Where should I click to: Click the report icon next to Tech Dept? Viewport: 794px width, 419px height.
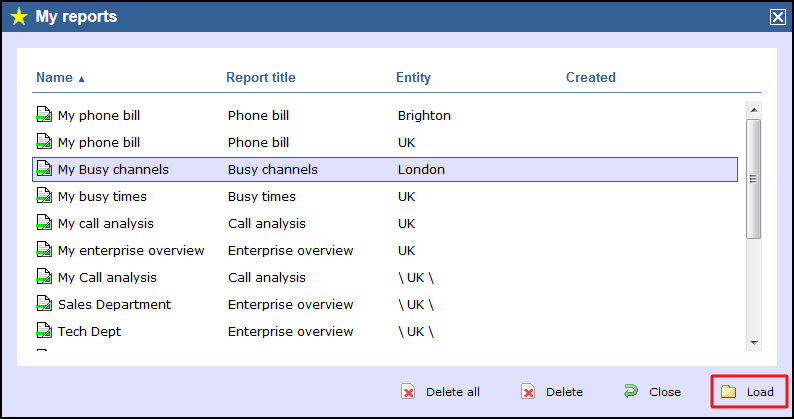pyautogui.click(x=44, y=332)
